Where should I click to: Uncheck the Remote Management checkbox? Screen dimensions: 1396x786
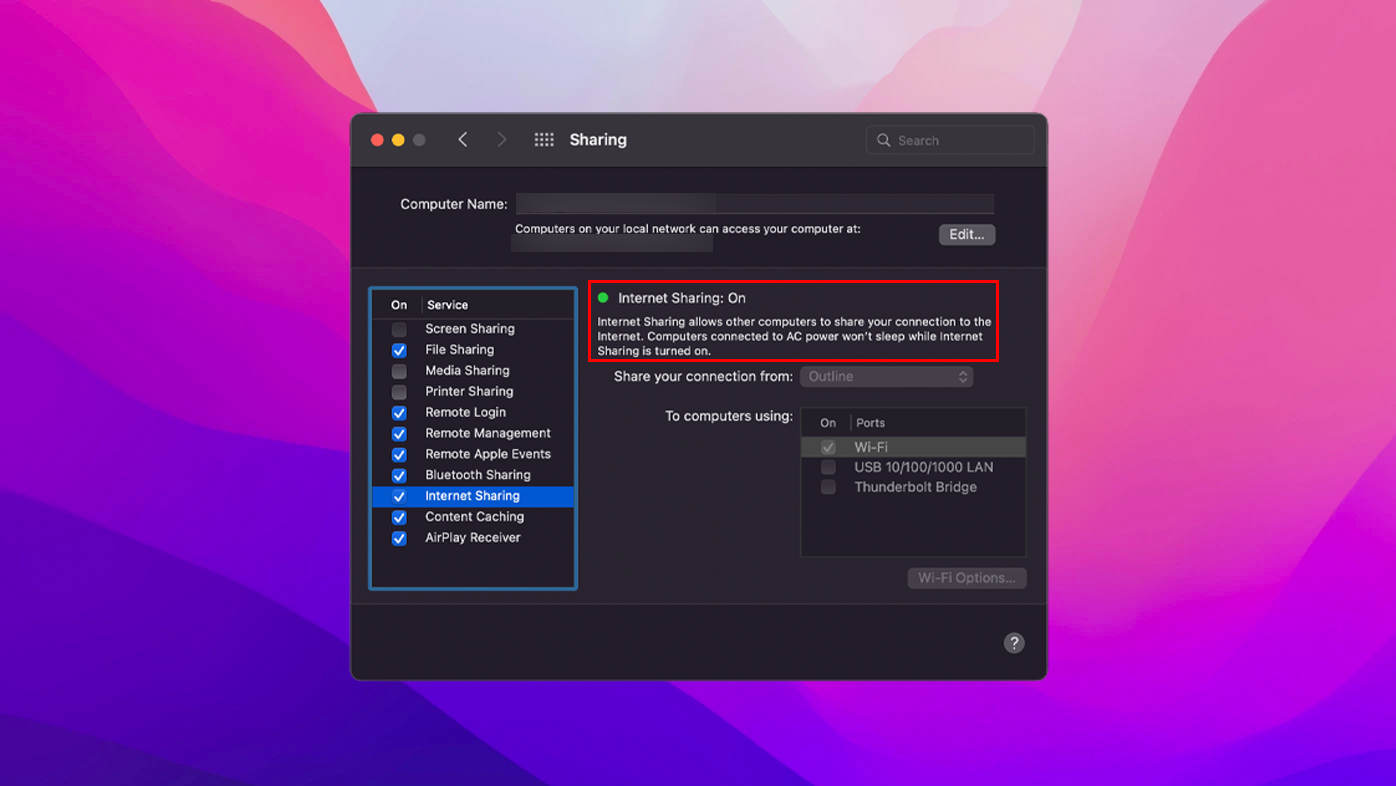coord(399,434)
